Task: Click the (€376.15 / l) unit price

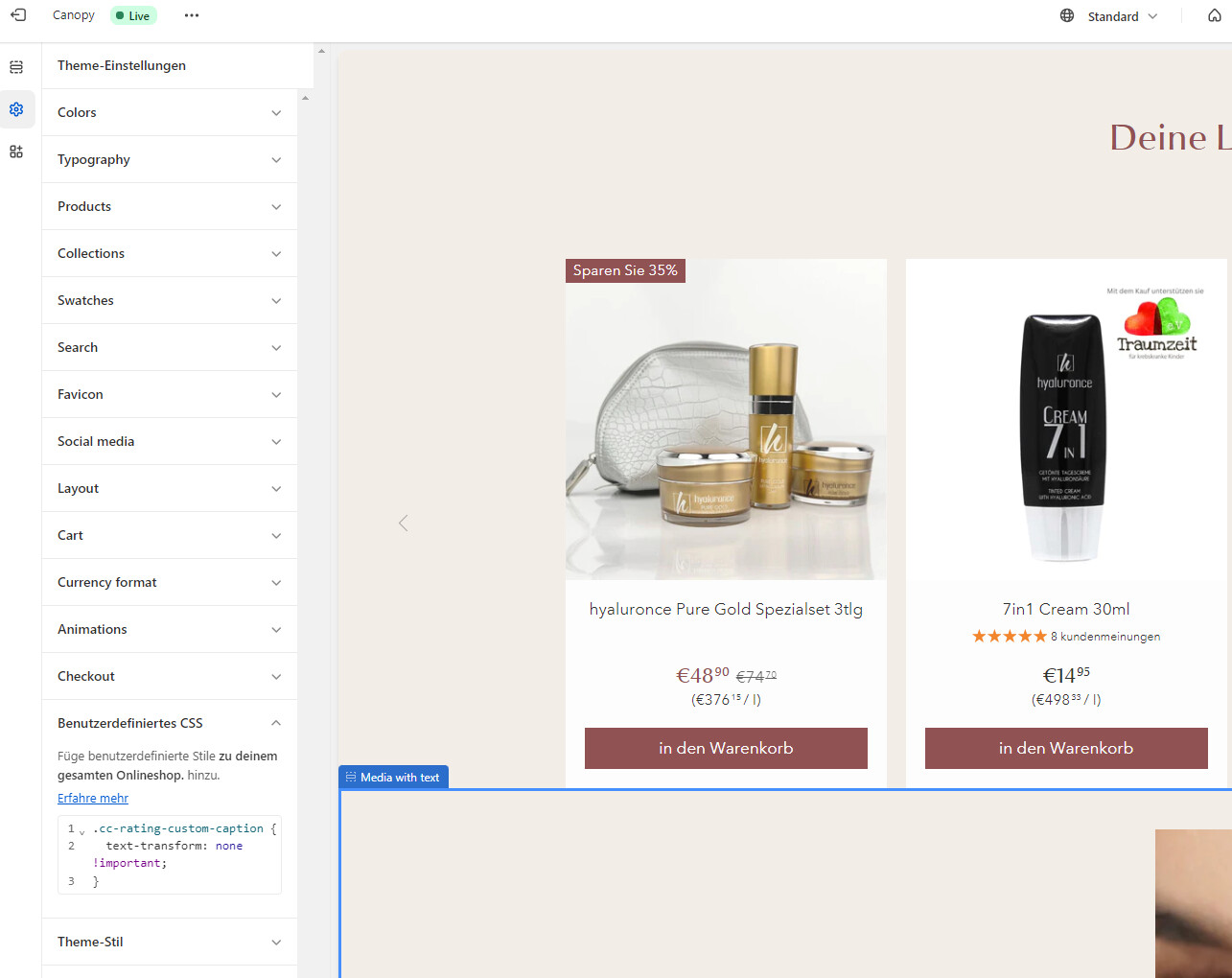Action: pyautogui.click(x=726, y=699)
